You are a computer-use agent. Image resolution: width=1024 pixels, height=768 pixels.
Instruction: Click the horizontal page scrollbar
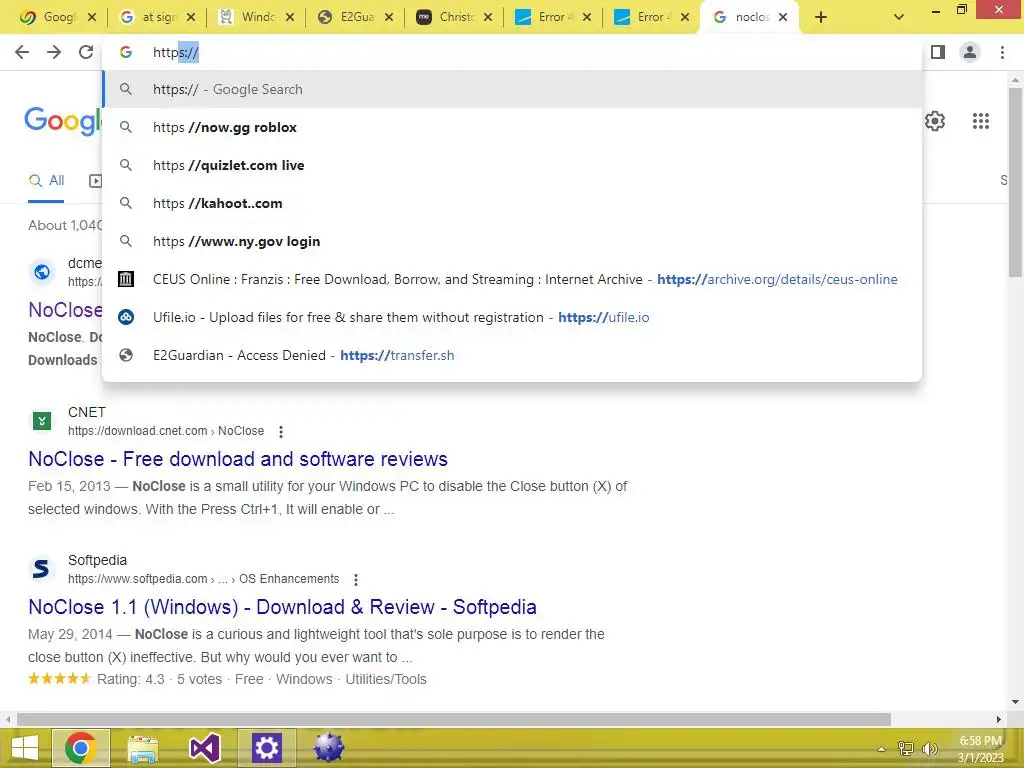(454, 719)
